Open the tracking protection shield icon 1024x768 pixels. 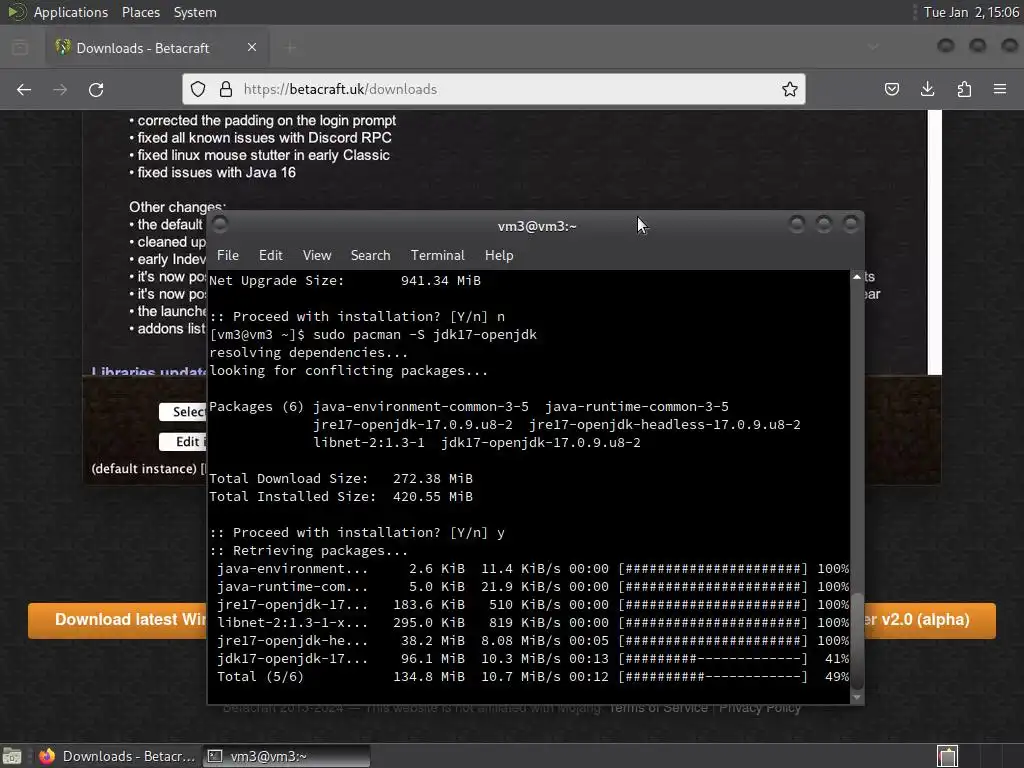tap(198, 89)
